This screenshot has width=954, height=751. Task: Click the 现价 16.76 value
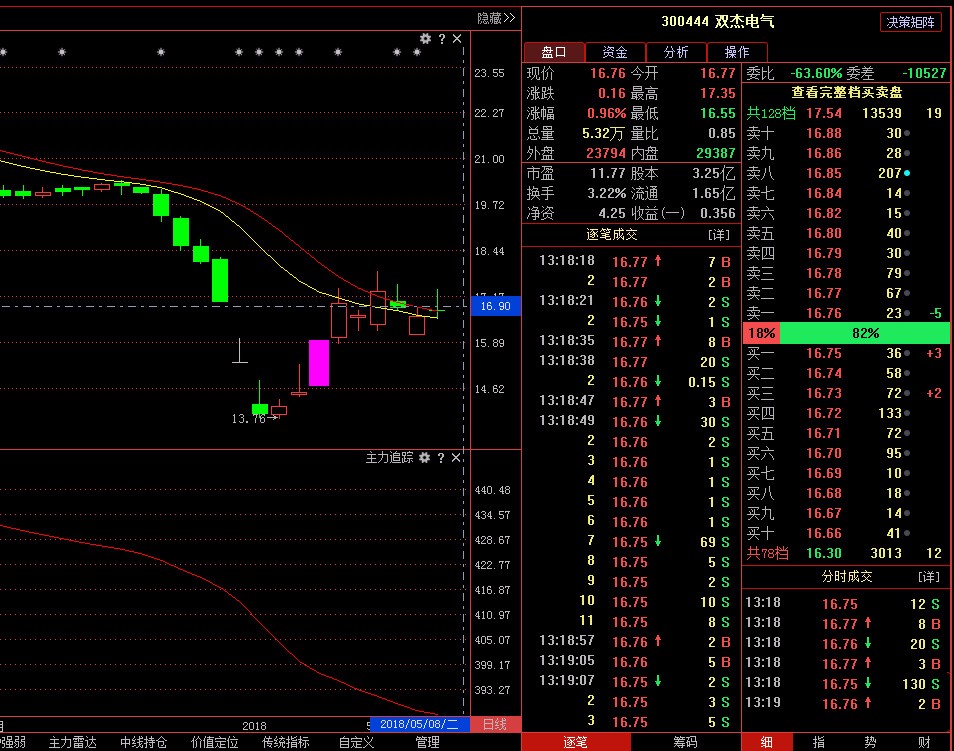(607, 73)
